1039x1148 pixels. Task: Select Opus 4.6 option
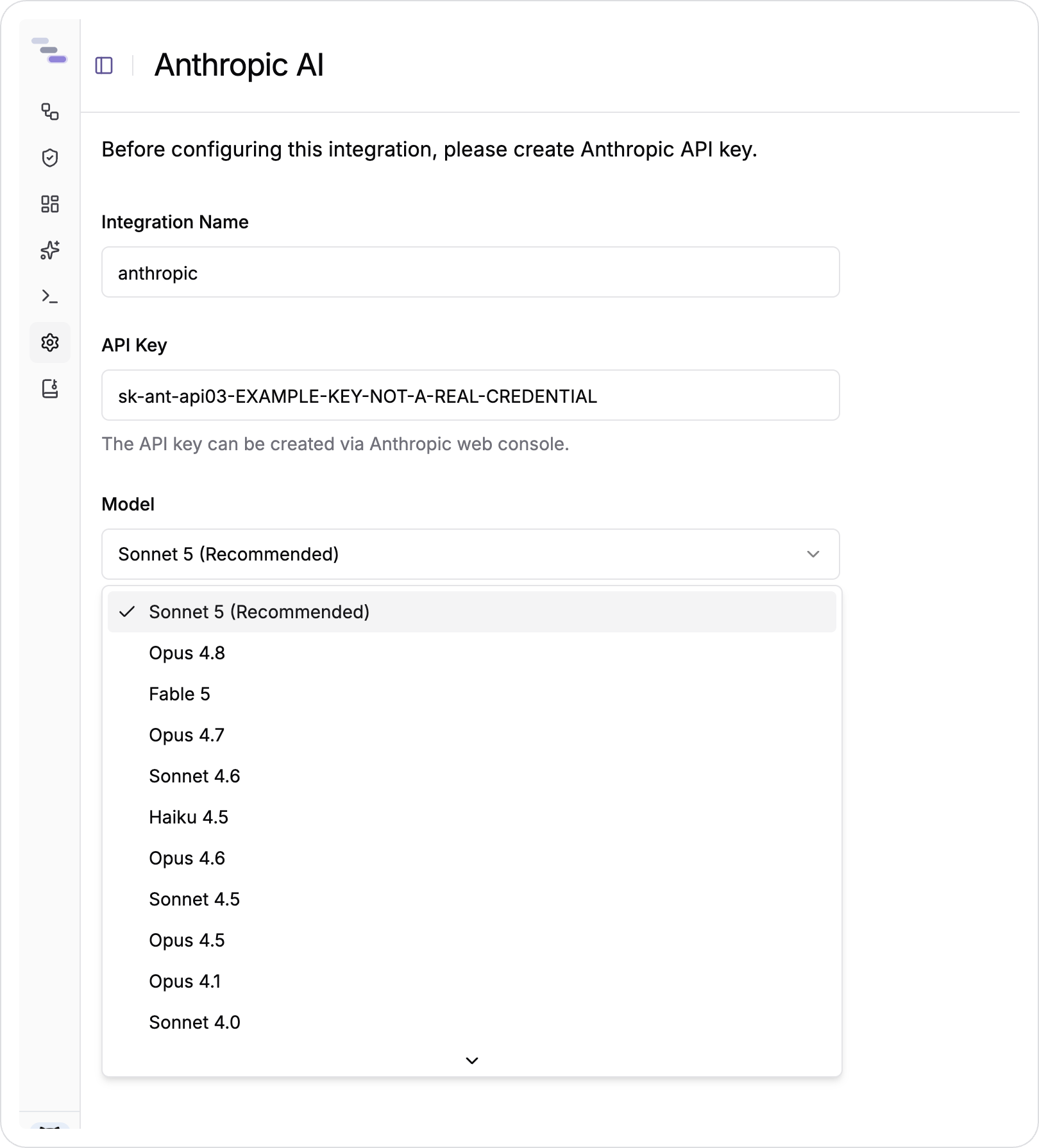pos(472,858)
